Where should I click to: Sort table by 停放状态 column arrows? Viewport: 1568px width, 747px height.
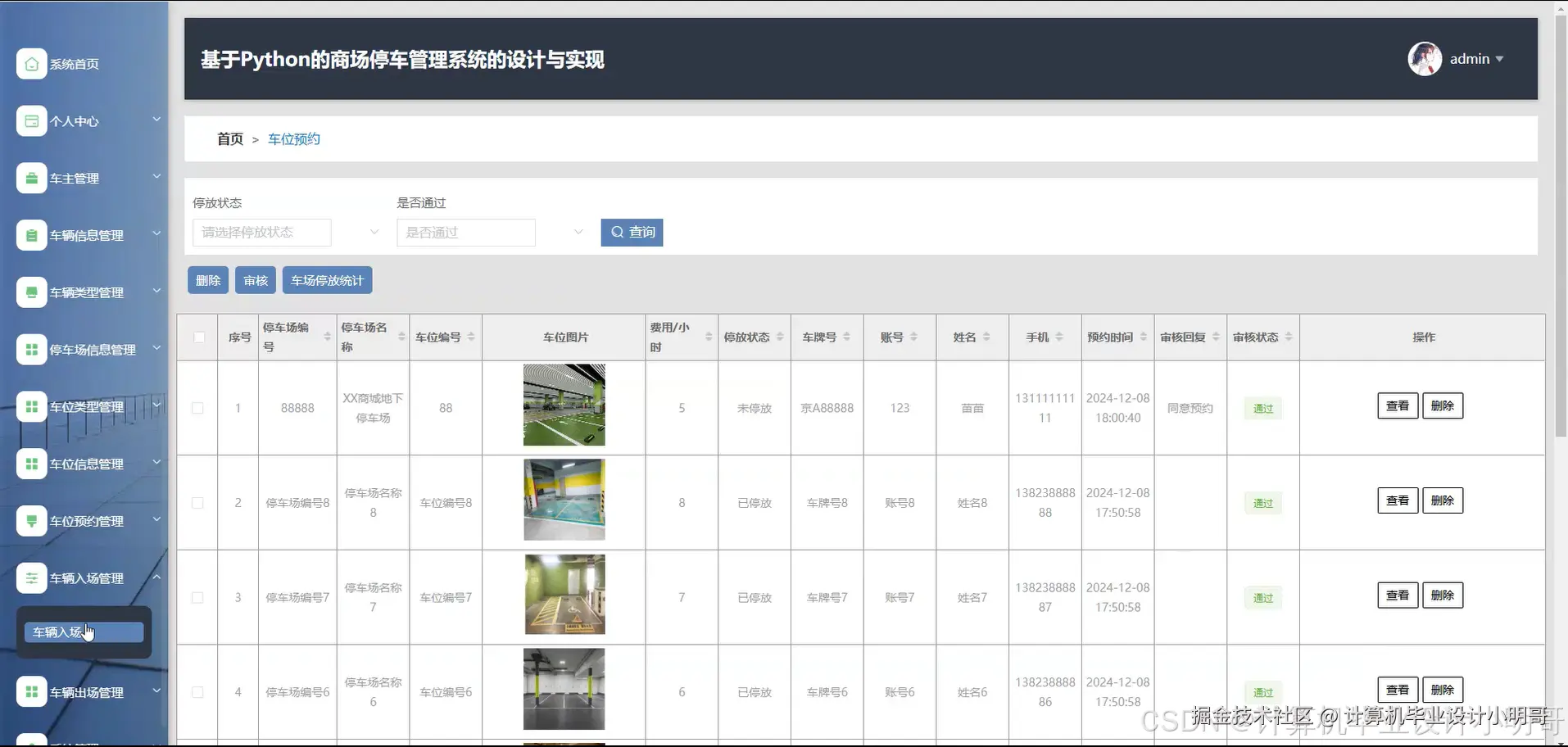point(780,337)
